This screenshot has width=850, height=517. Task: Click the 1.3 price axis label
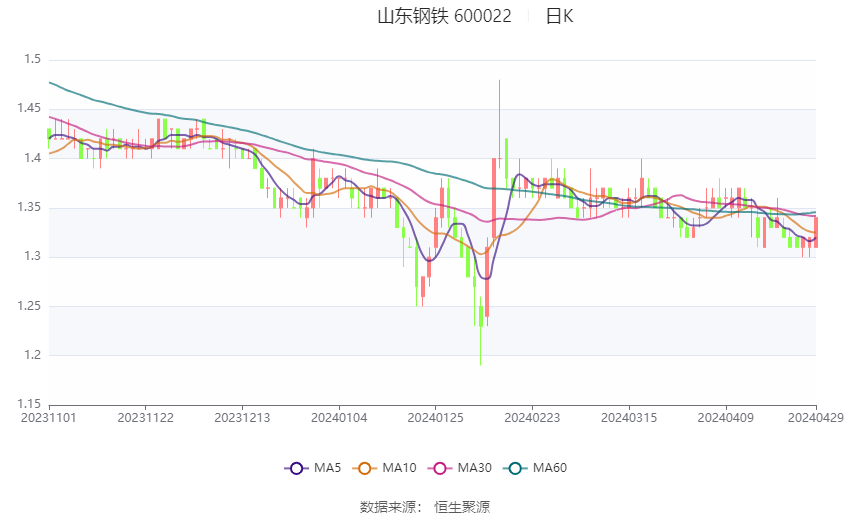pyautogui.click(x=33, y=256)
